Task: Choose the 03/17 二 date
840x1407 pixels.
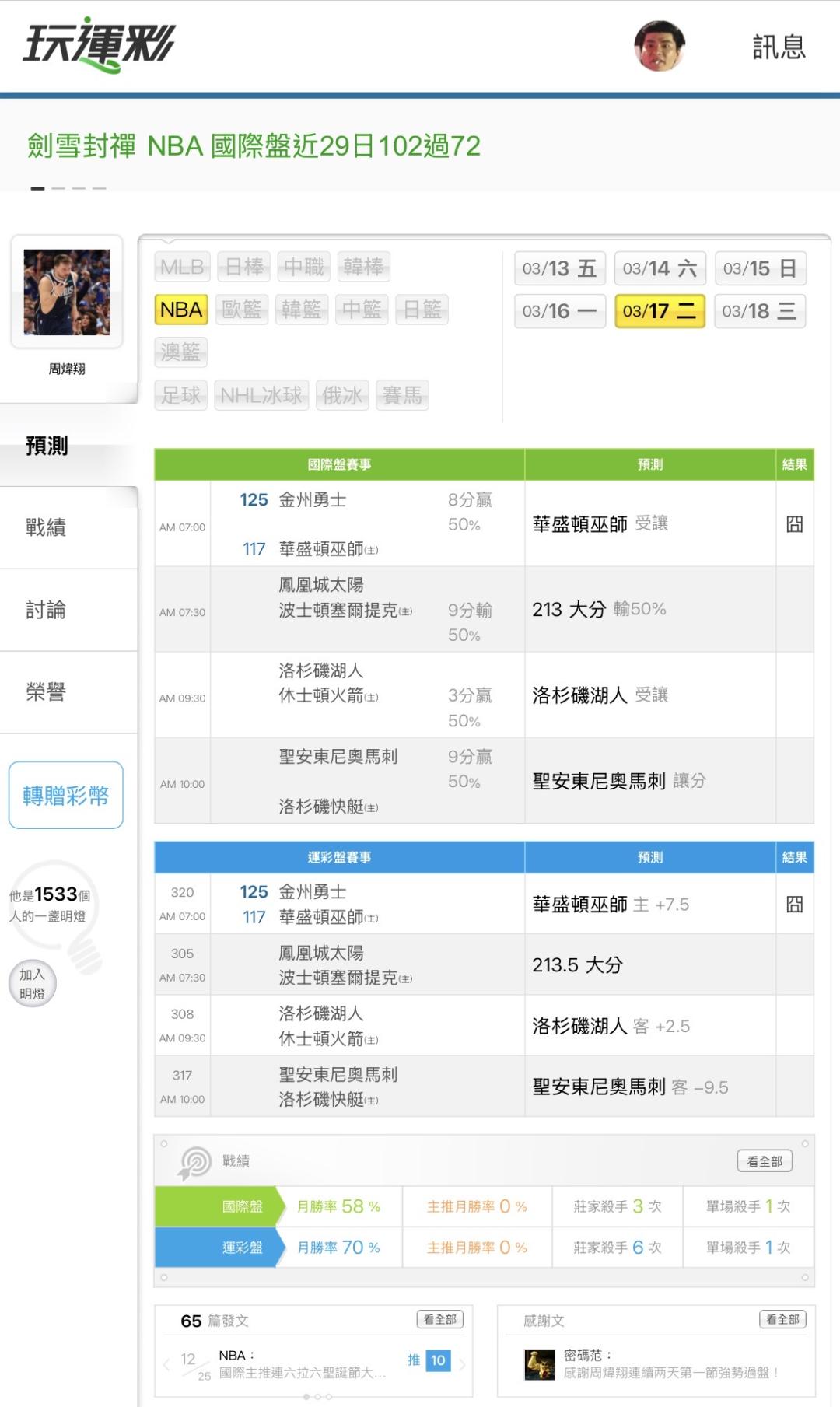Action: [660, 311]
